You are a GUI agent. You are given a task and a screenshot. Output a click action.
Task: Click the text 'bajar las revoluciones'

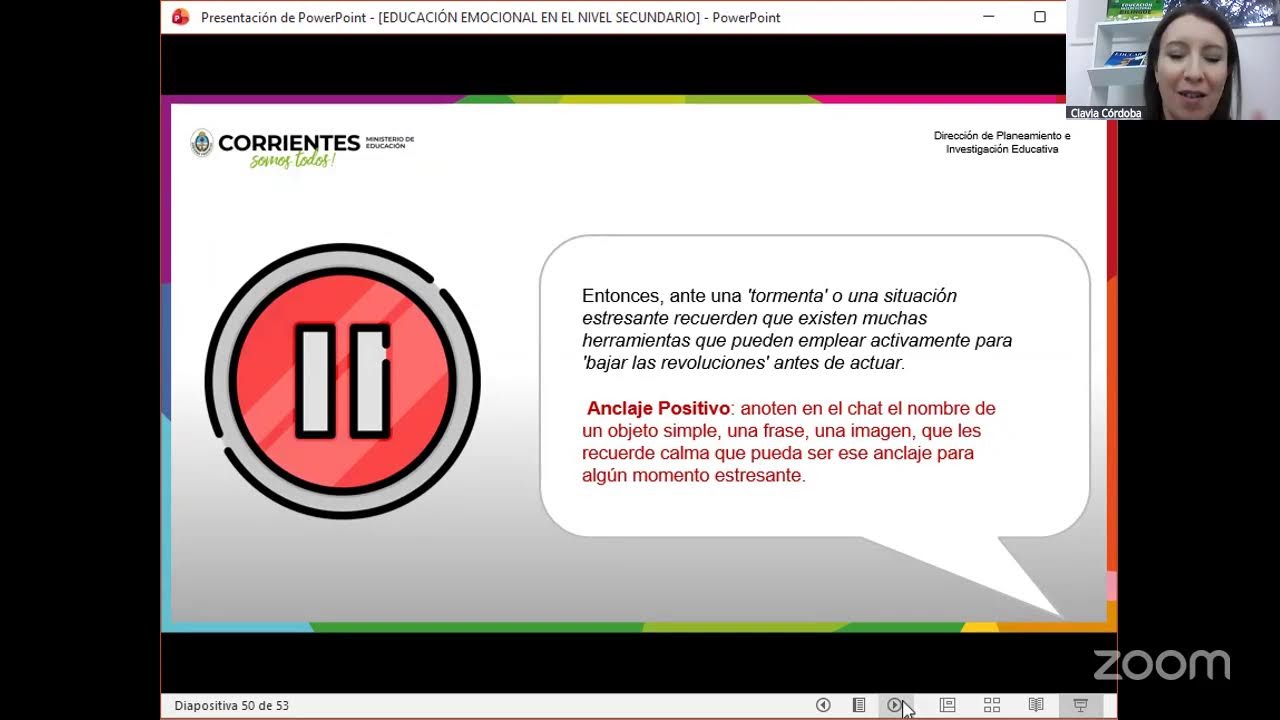coord(675,363)
